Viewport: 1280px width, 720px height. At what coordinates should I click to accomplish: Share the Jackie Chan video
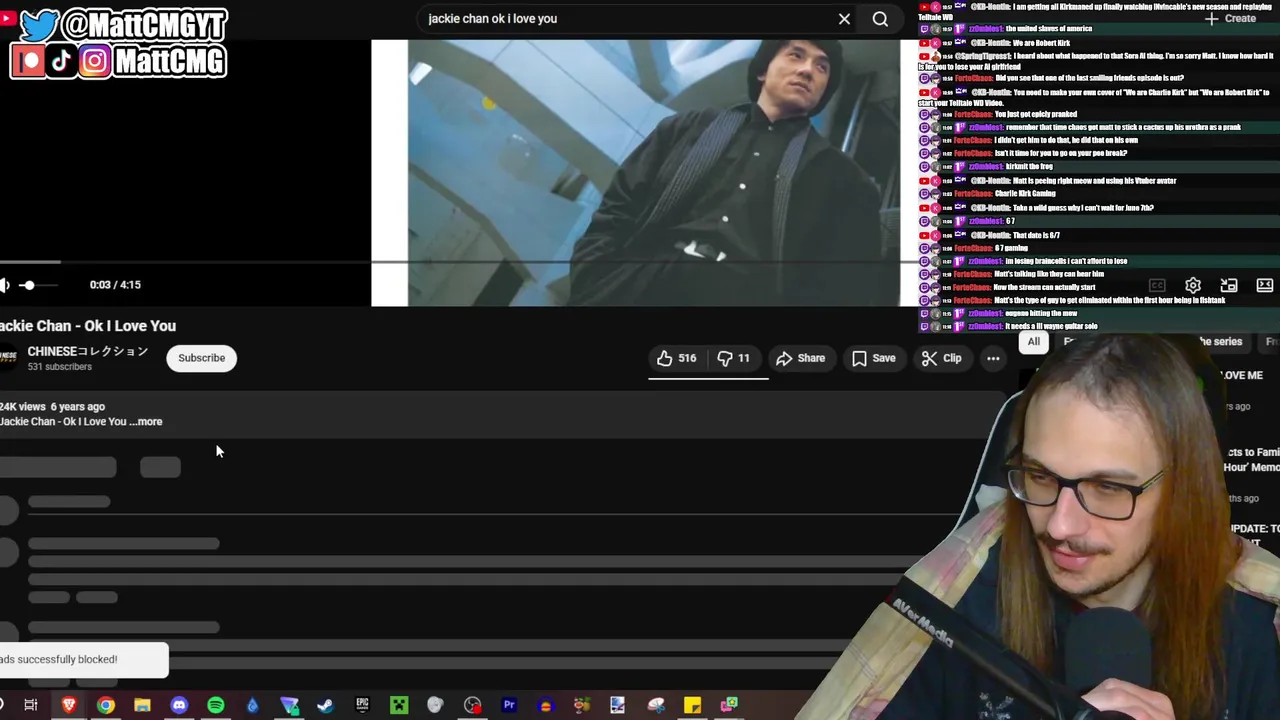800,358
